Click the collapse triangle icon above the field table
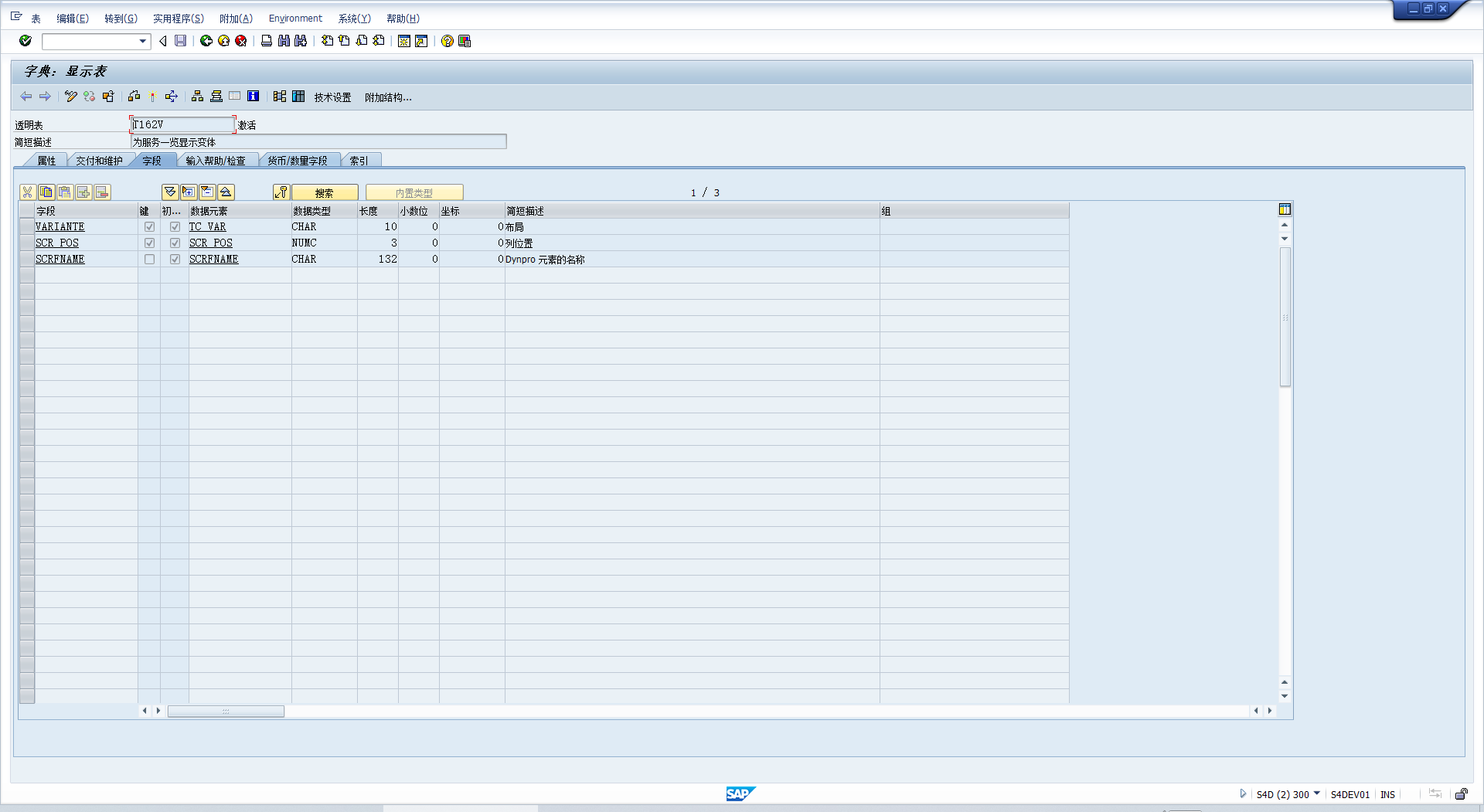1484x812 pixels. coord(226,192)
